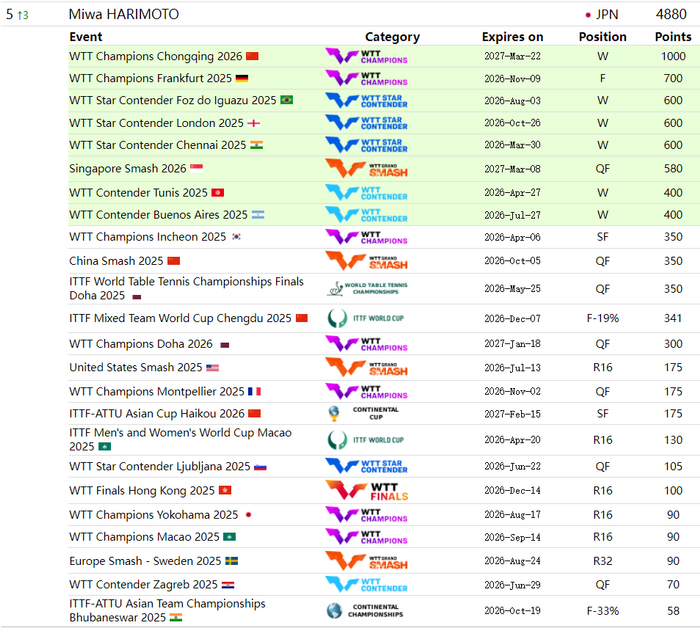The width and height of the screenshot is (700, 628).
Task: Click the Category column header
Action: coord(392,37)
